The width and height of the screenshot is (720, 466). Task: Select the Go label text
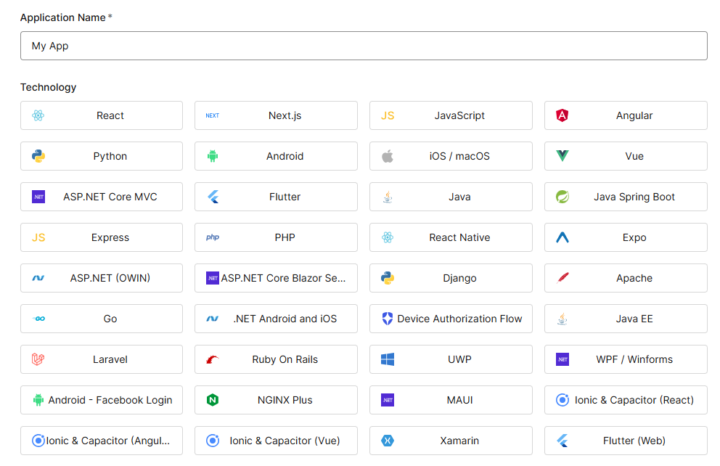[x=110, y=319]
